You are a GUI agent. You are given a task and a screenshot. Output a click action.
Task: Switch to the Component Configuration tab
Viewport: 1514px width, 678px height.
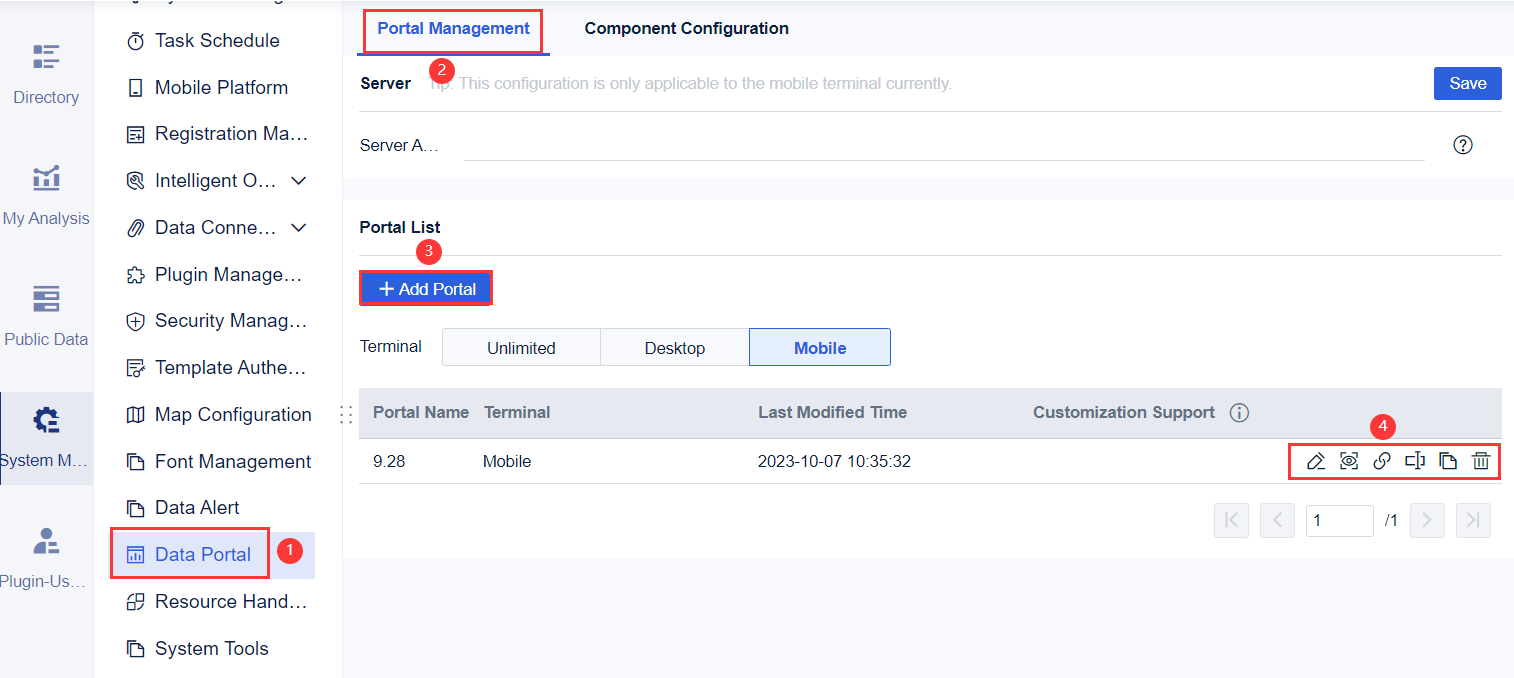click(686, 29)
